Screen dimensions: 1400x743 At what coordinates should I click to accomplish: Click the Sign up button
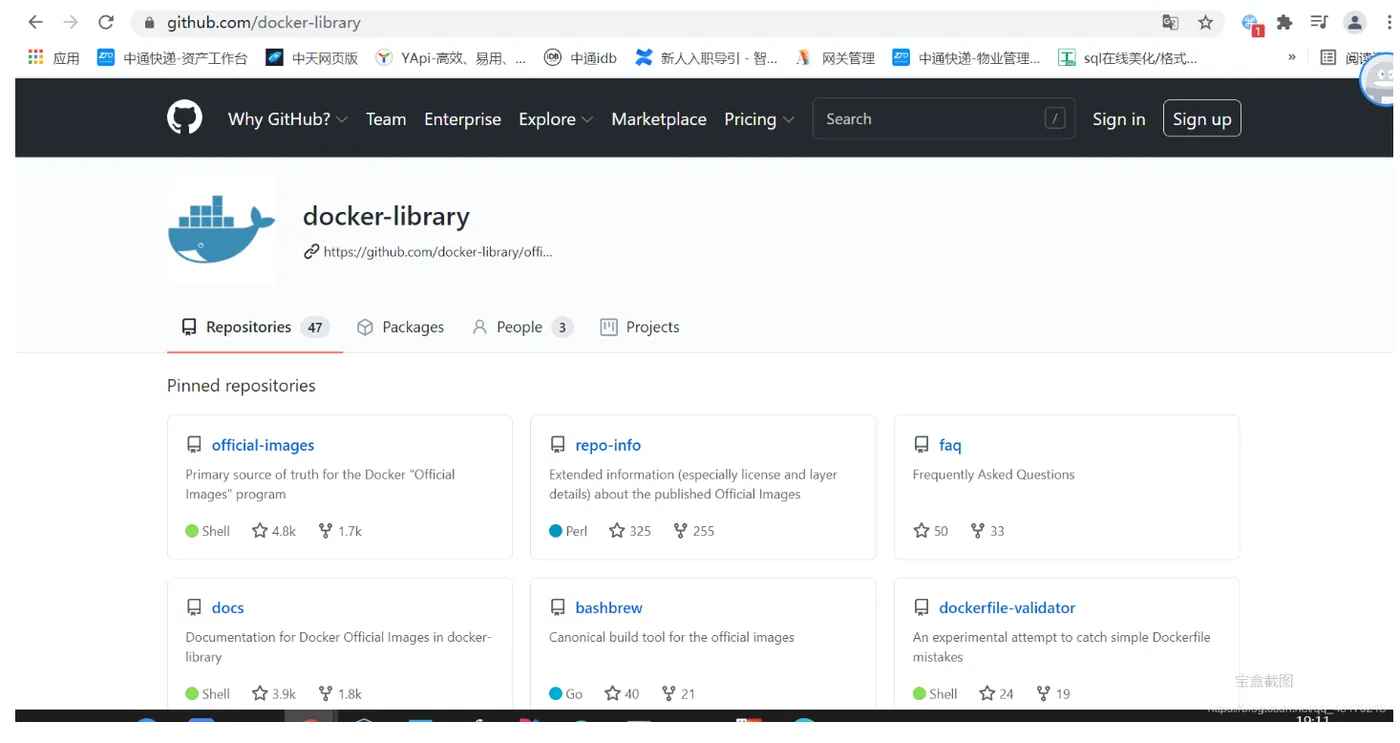pyautogui.click(x=1202, y=119)
